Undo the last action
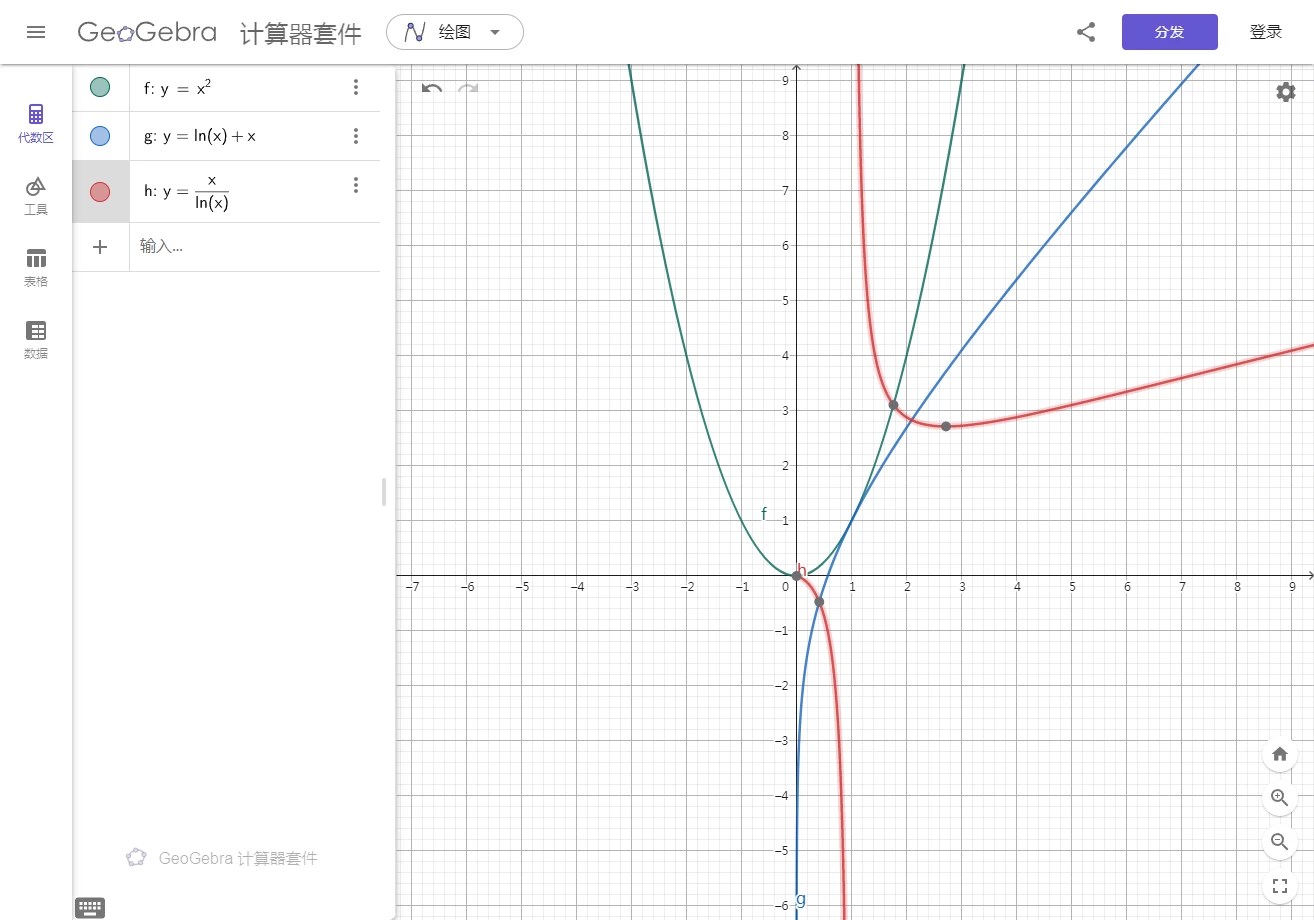This screenshot has width=1314, height=920. [x=430, y=89]
